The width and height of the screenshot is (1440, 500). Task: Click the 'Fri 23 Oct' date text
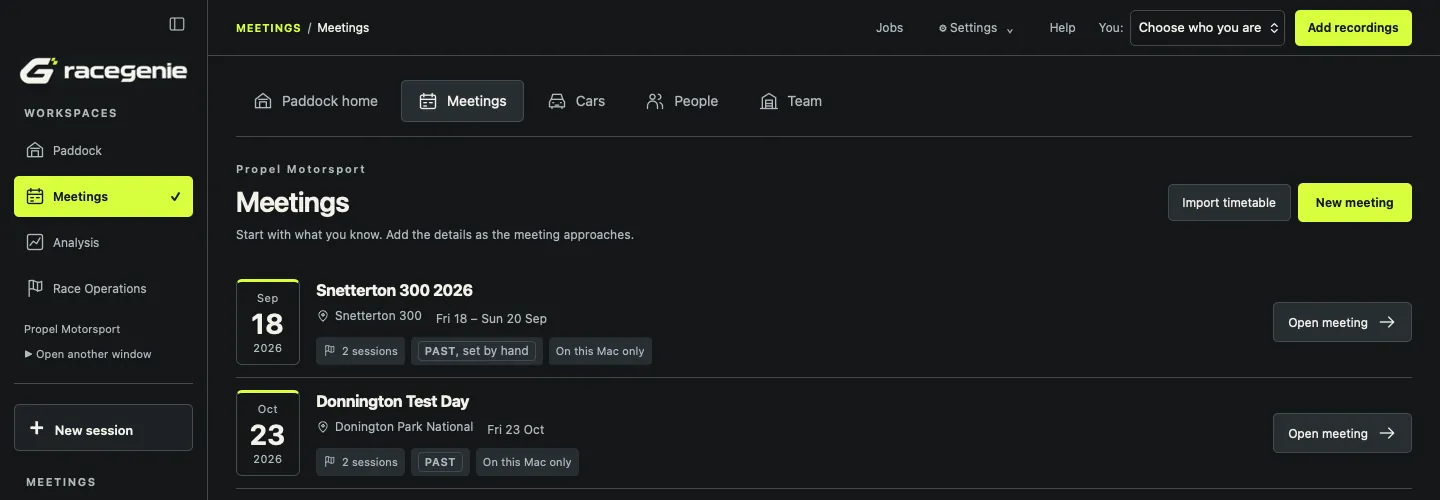click(x=516, y=430)
